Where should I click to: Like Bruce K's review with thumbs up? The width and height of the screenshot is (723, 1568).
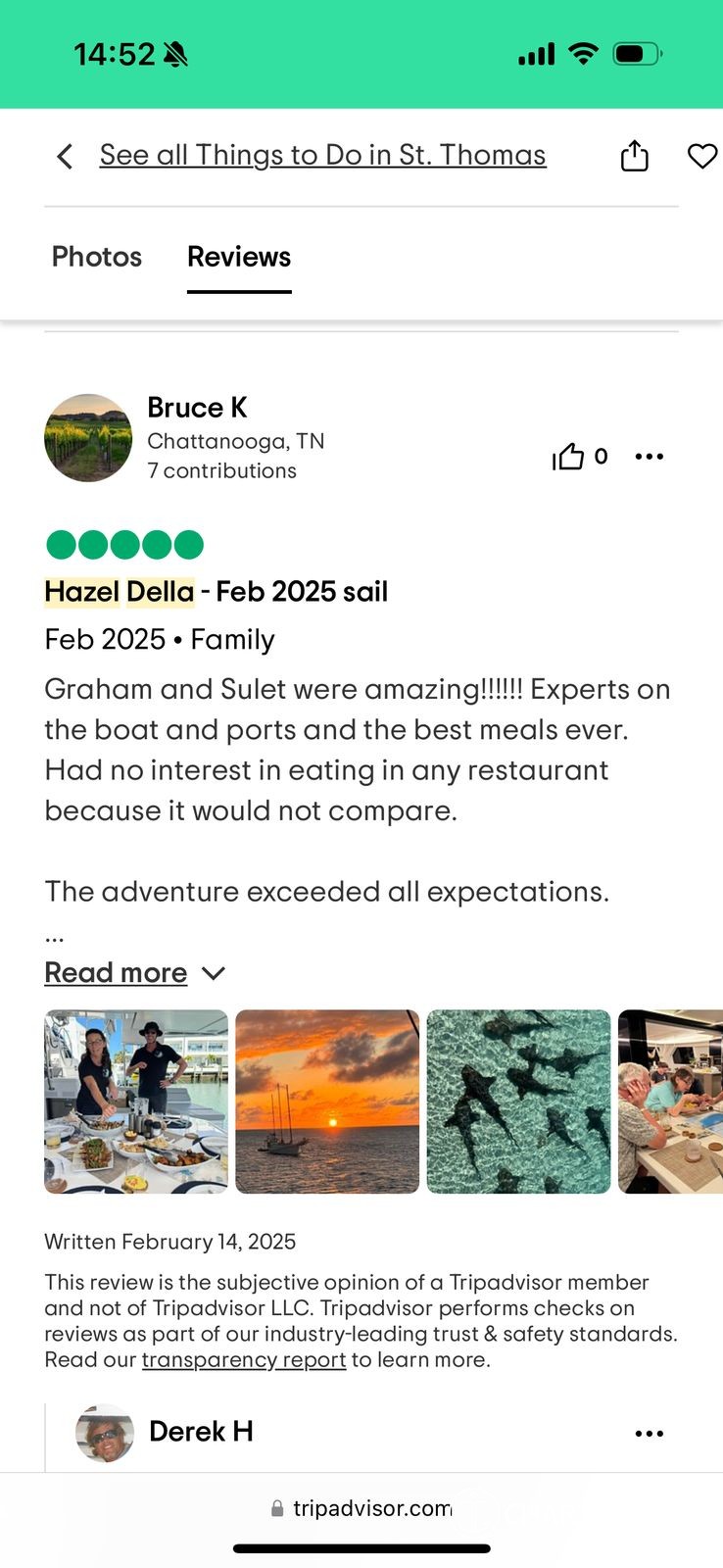coord(568,457)
